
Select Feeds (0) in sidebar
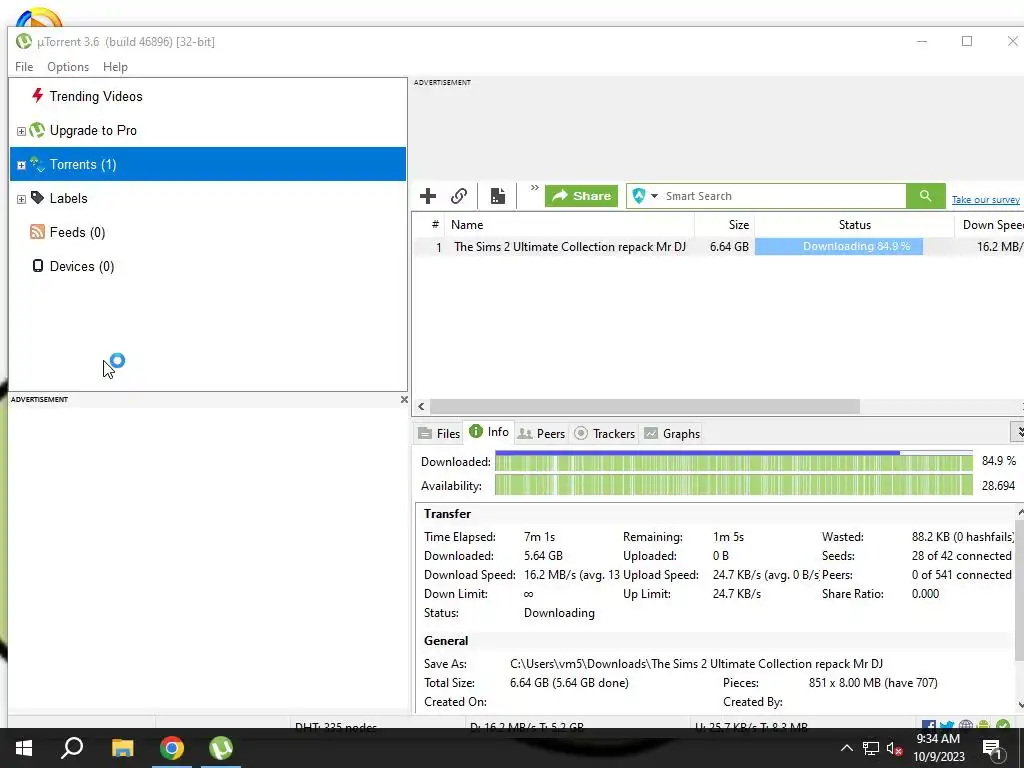(77, 232)
